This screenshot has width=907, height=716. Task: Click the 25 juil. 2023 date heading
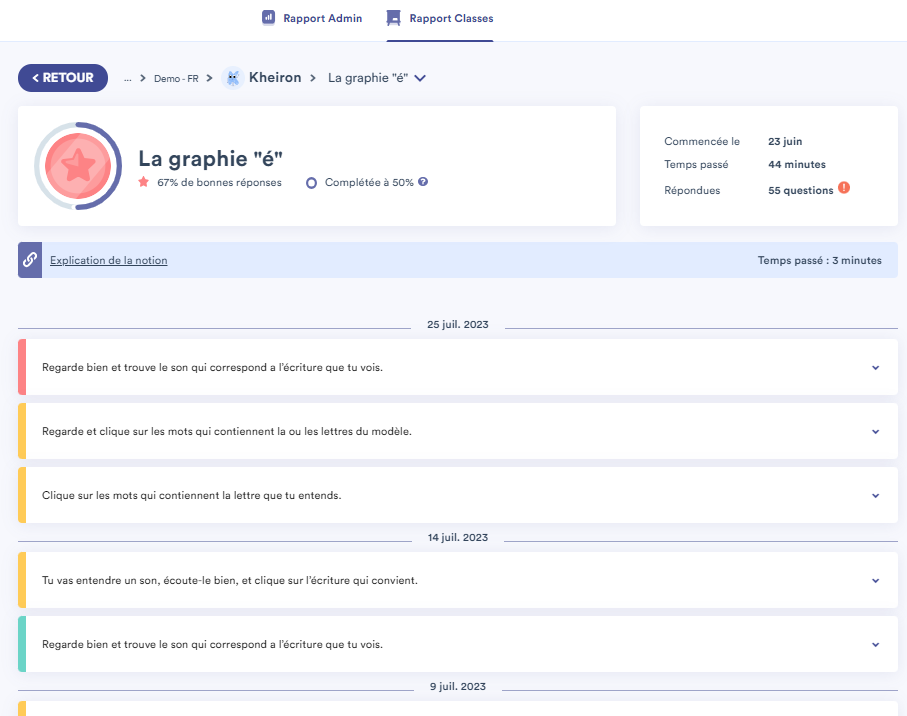click(458, 324)
